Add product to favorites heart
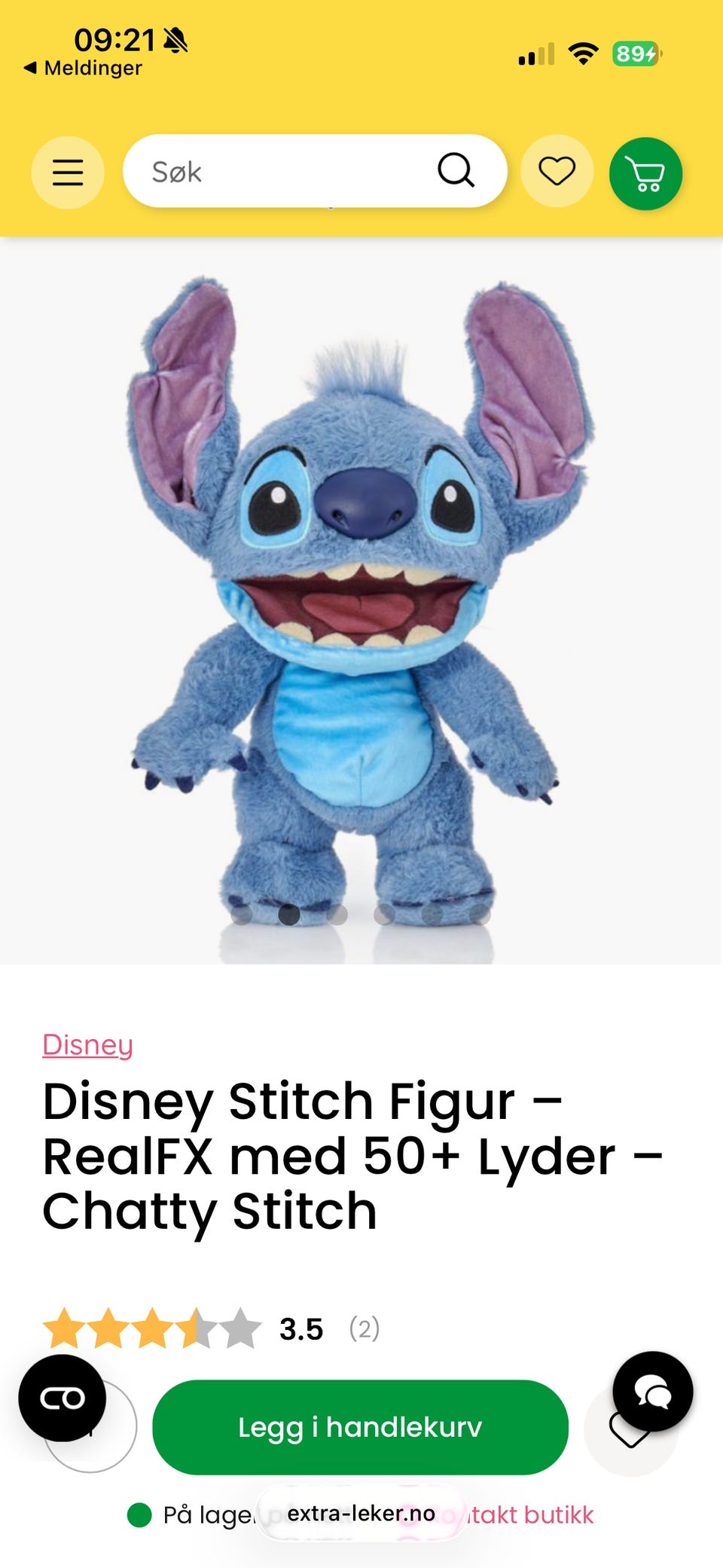The width and height of the screenshot is (723, 1568). click(x=631, y=1429)
